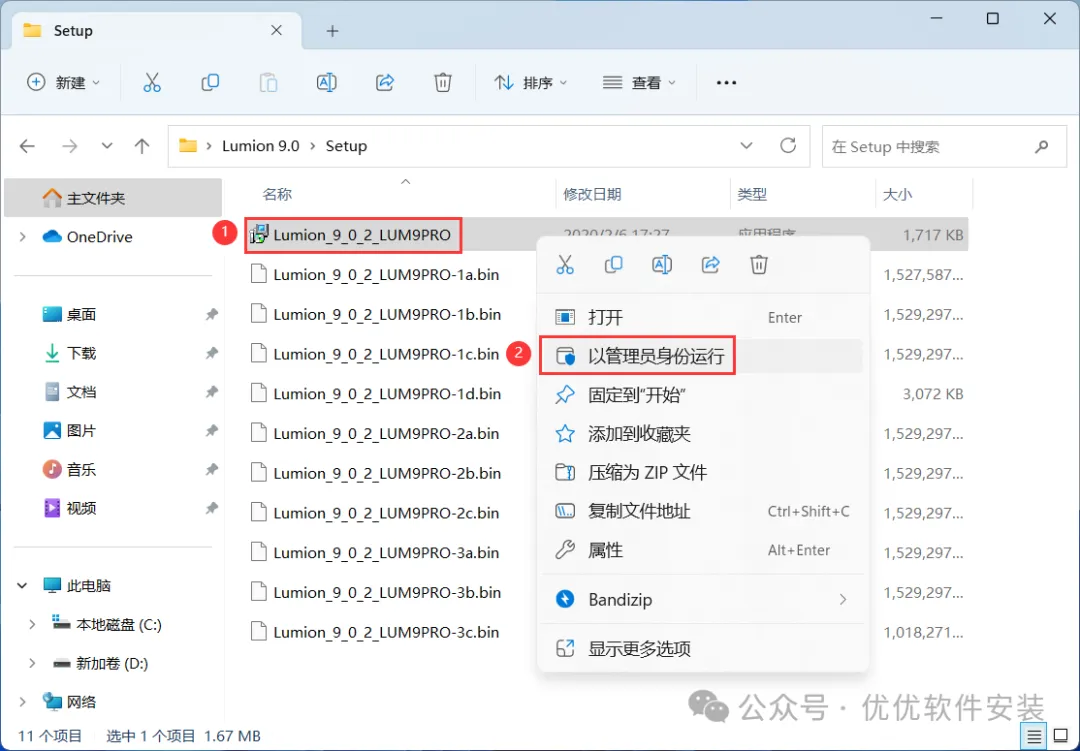
Task: Sort by the 修改日期 column header
Action: pyautogui.click(x=592, y=194)
